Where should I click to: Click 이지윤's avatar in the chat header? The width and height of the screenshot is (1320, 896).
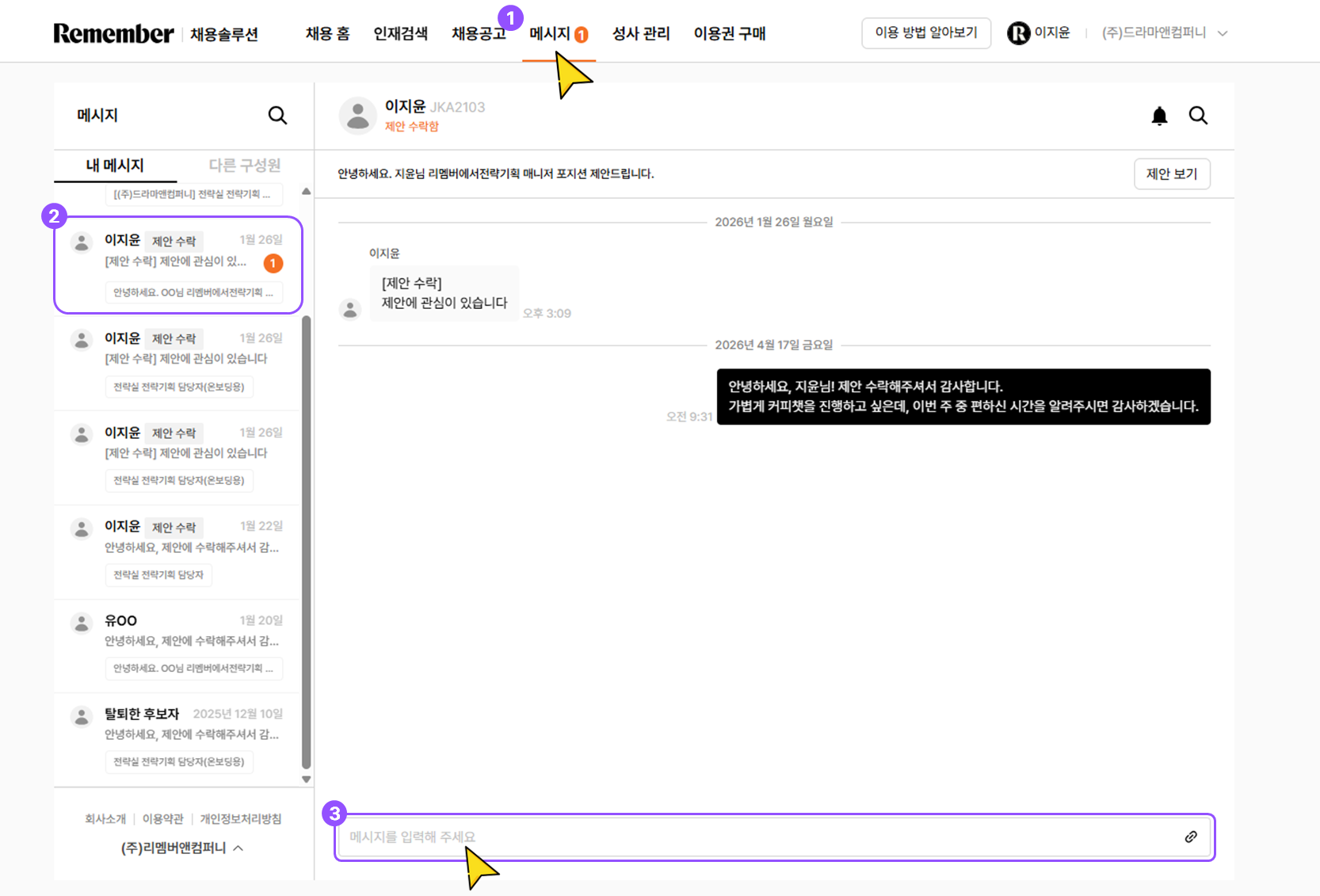coord(358,116)
